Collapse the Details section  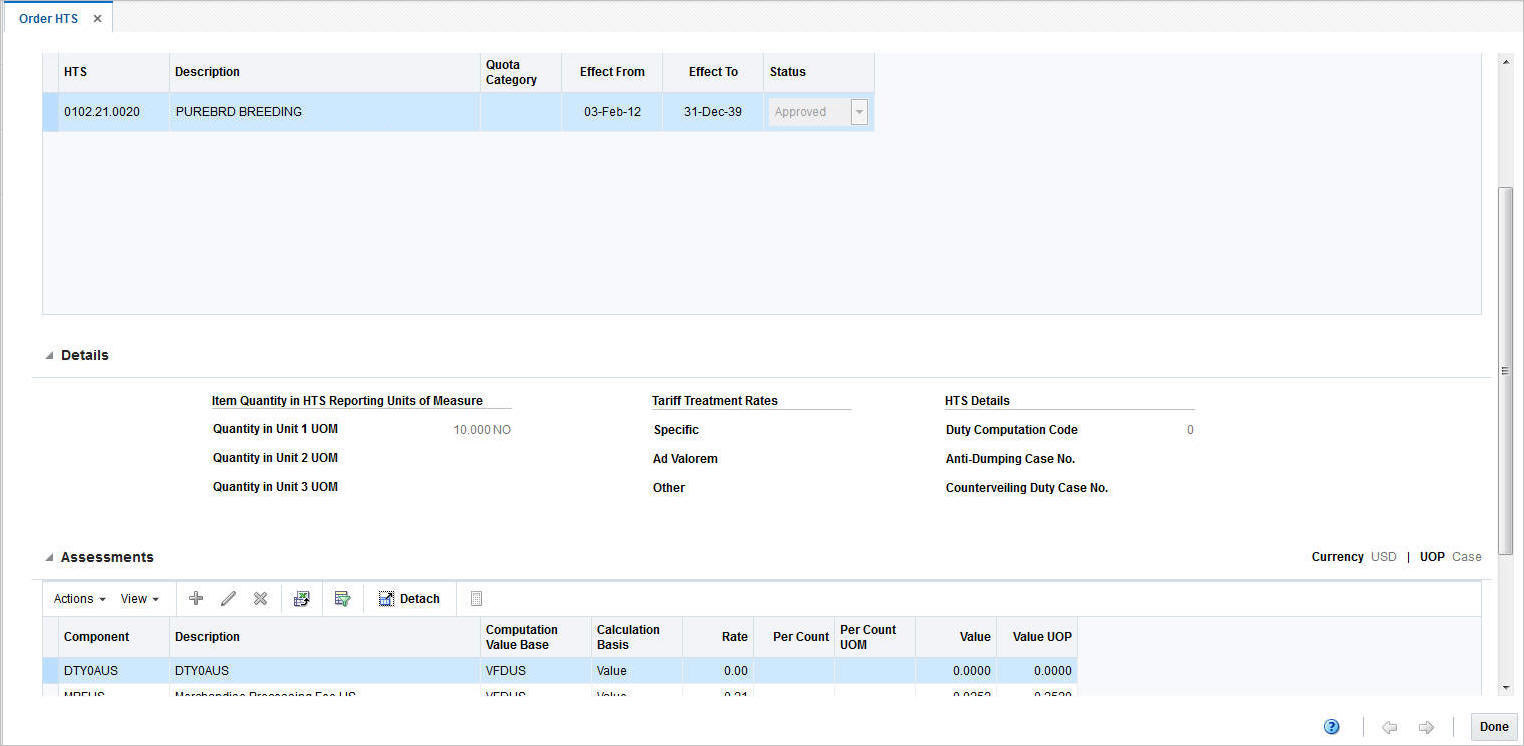click(x=47, y=354)
